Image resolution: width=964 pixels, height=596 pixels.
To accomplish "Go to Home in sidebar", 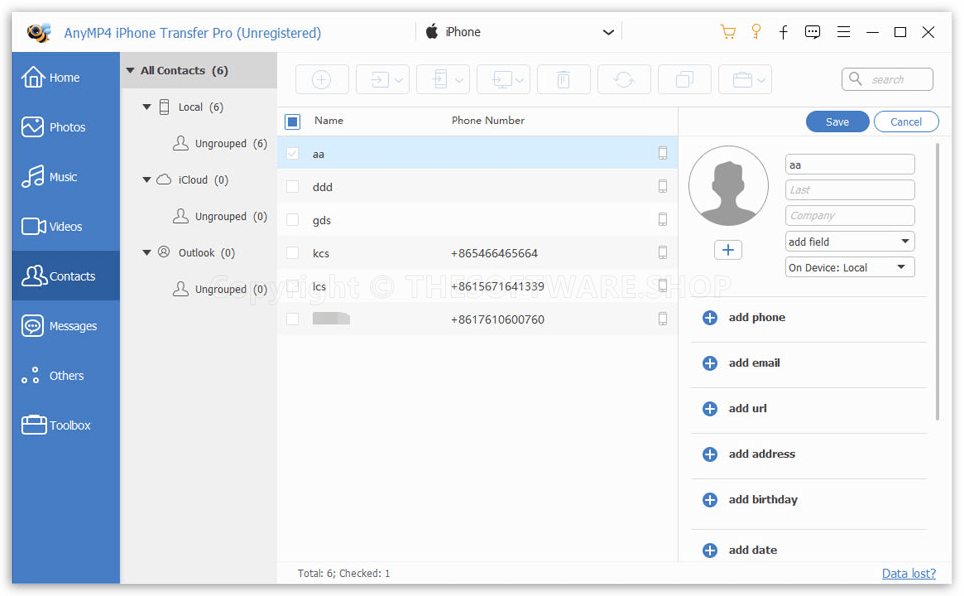I will click(x=66, y=77).
